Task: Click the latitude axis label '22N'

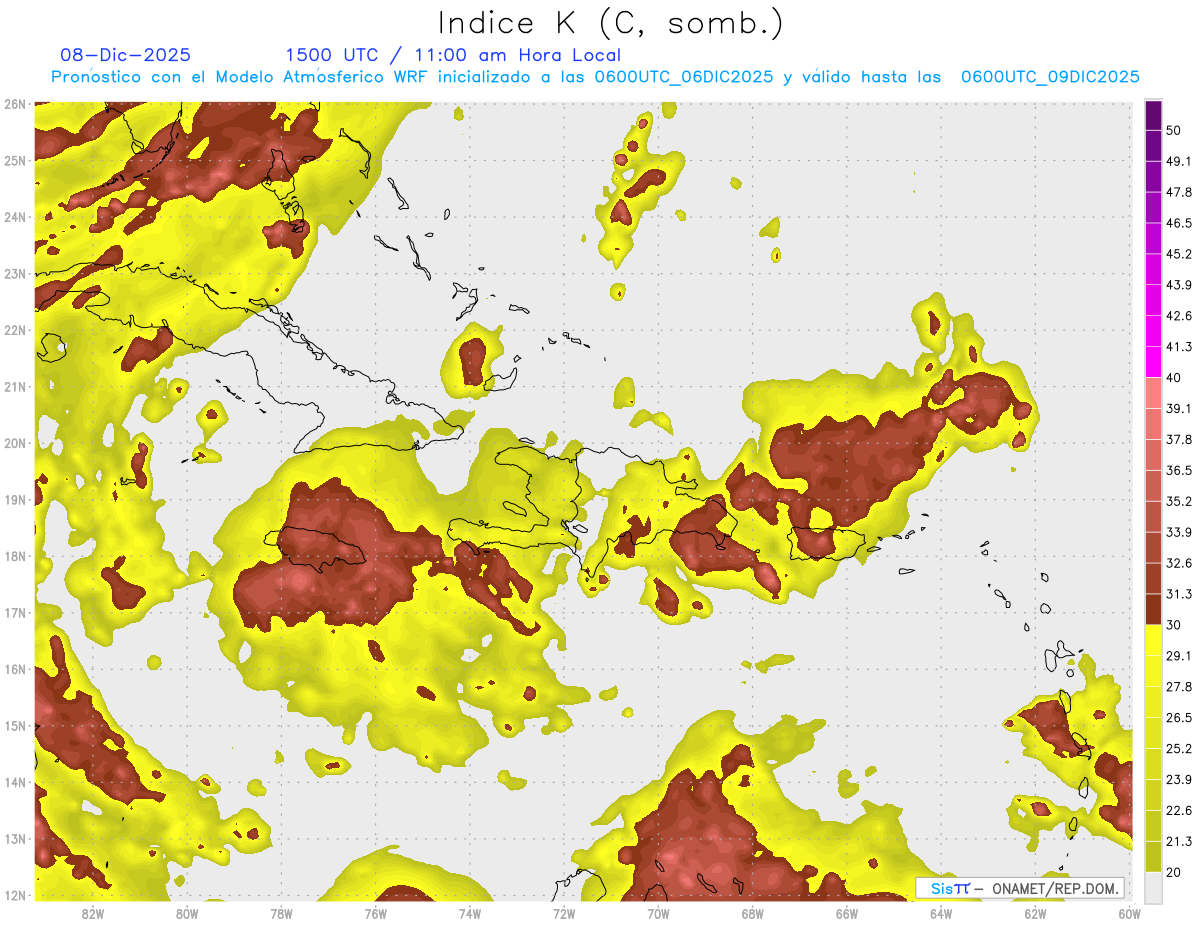Action: point(14,330)
